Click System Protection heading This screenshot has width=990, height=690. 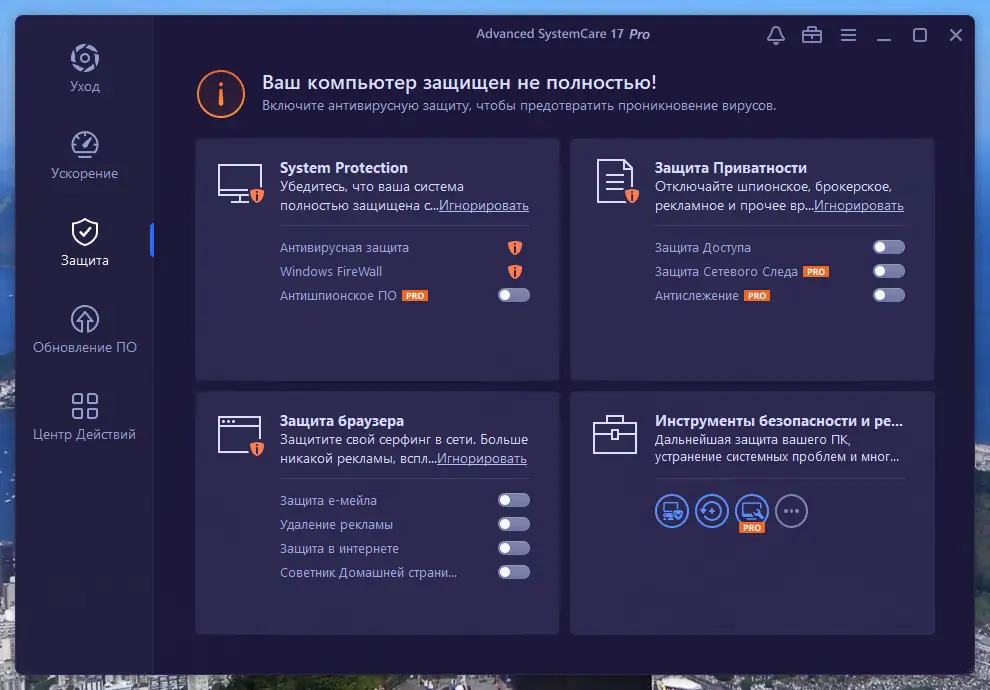click(344, 168)
